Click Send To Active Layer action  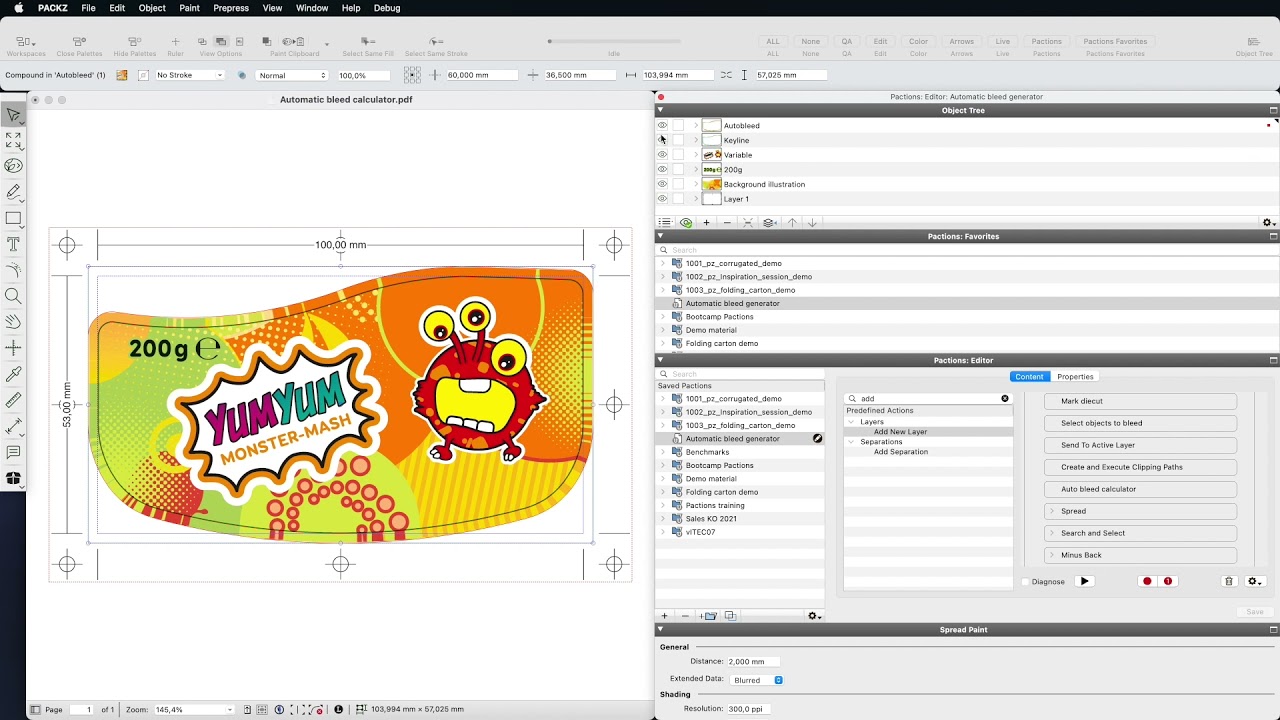1140,445
